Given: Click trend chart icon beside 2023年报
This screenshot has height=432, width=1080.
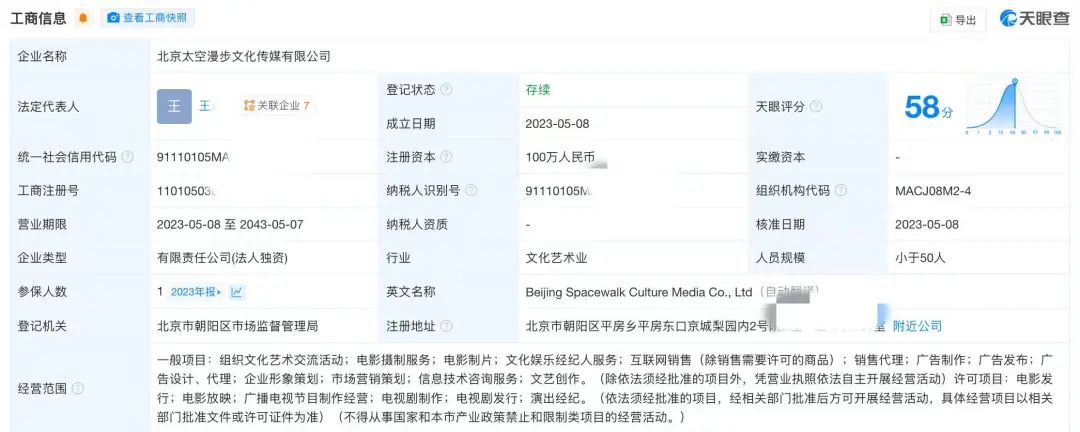Looking at the screenshot, I should tap(237, 292).
